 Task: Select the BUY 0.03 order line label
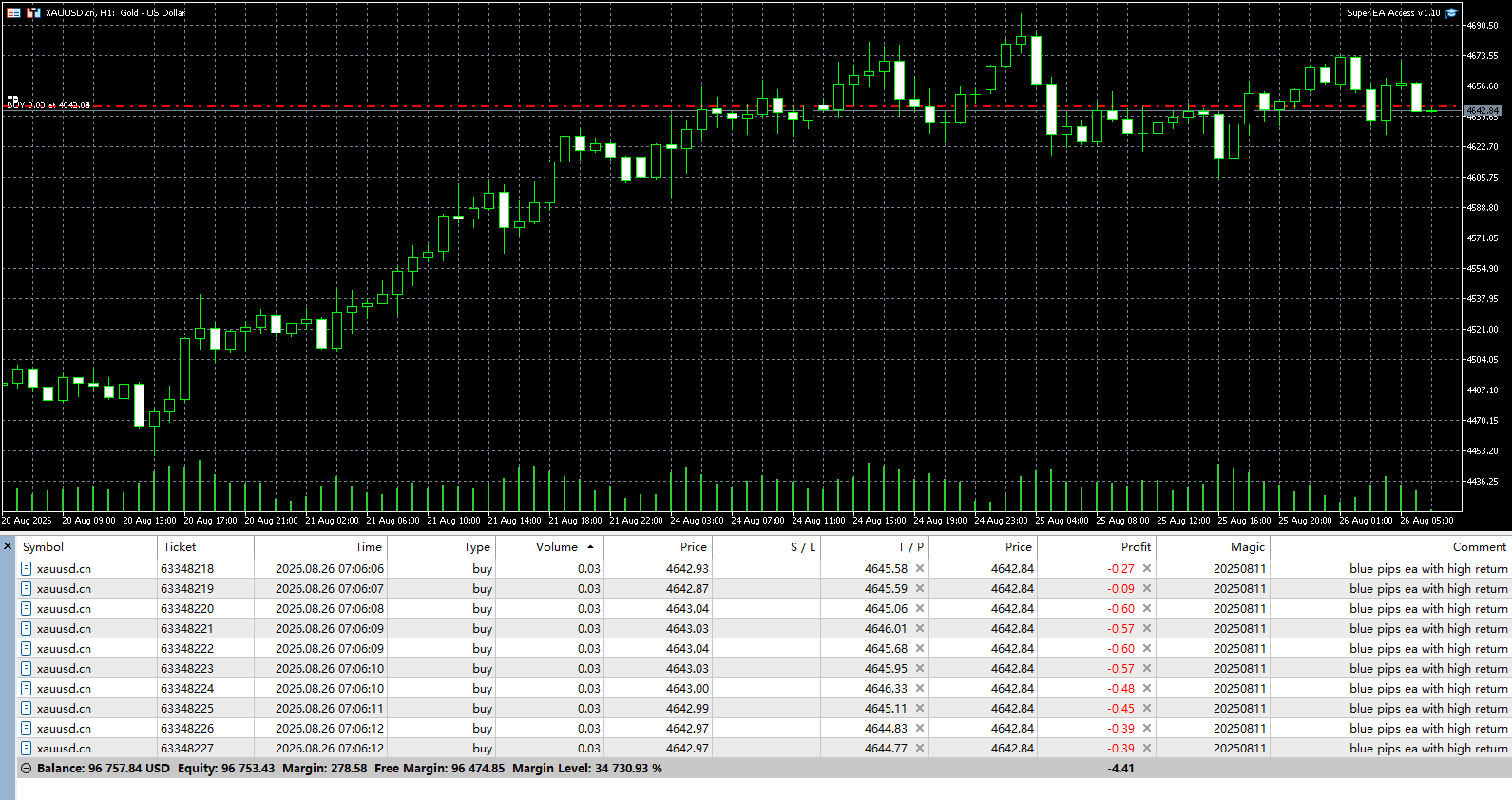pyautogui.click(x=48, y=105)
